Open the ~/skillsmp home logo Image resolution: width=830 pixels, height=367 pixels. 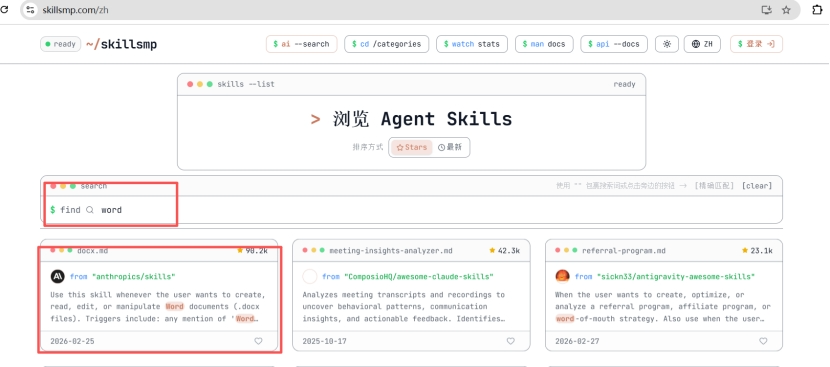tap(121, 44)
